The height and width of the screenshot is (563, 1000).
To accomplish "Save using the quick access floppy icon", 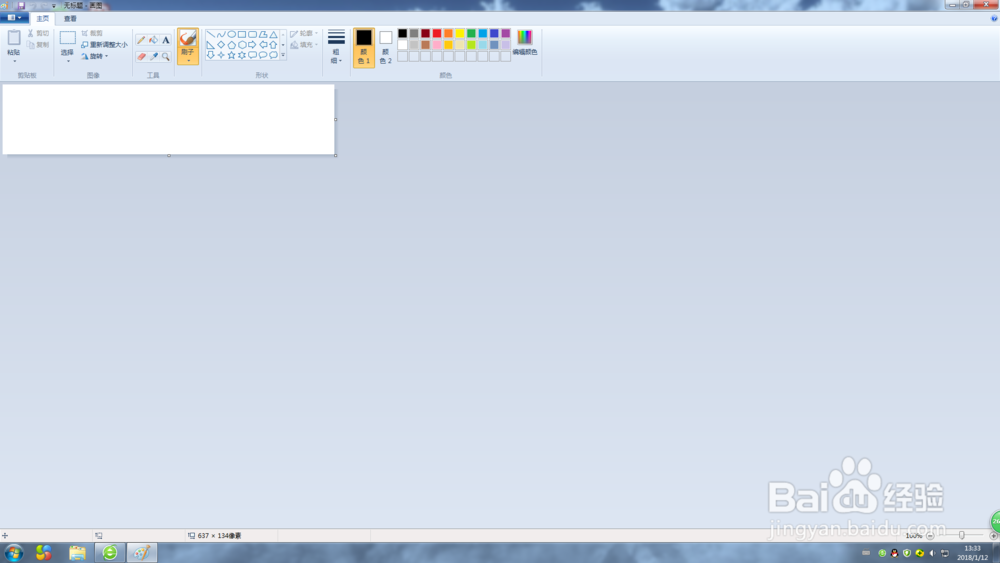I will click(20, 6).
